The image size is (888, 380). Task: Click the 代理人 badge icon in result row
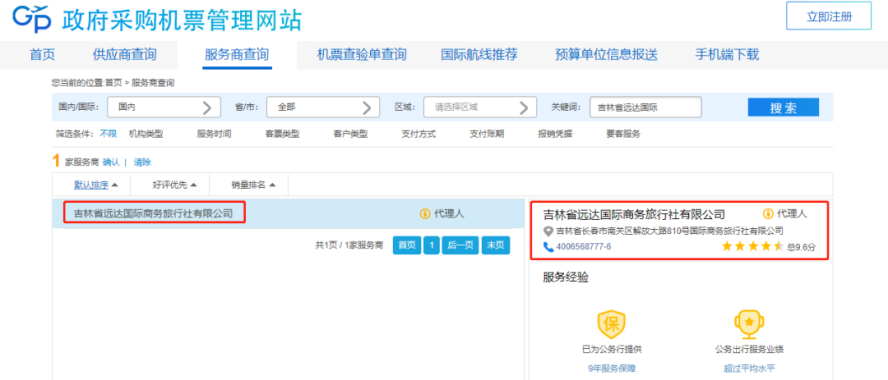pos(424,214)
